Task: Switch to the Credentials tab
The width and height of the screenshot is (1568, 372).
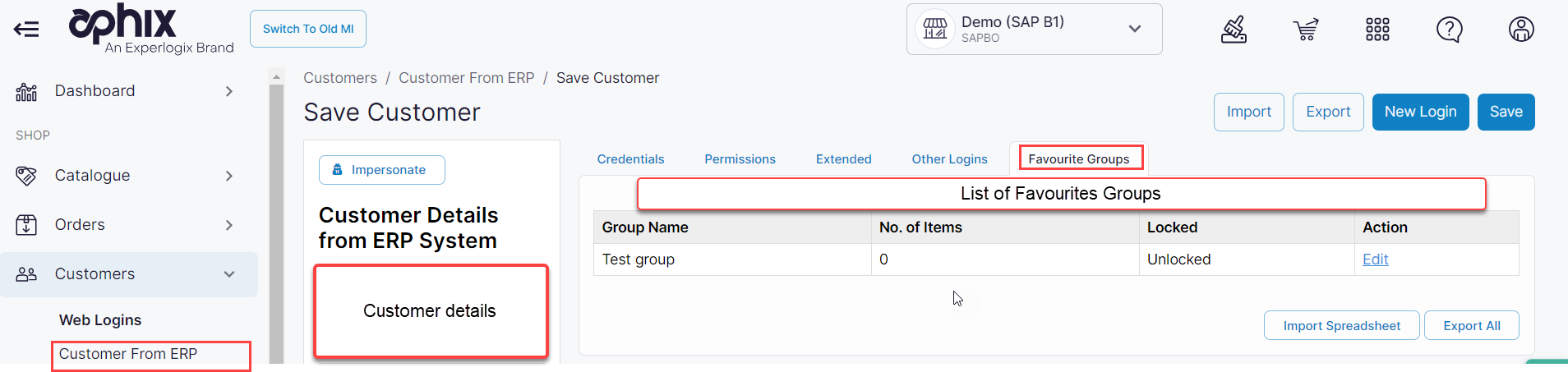Action: [x=630, y=159]
